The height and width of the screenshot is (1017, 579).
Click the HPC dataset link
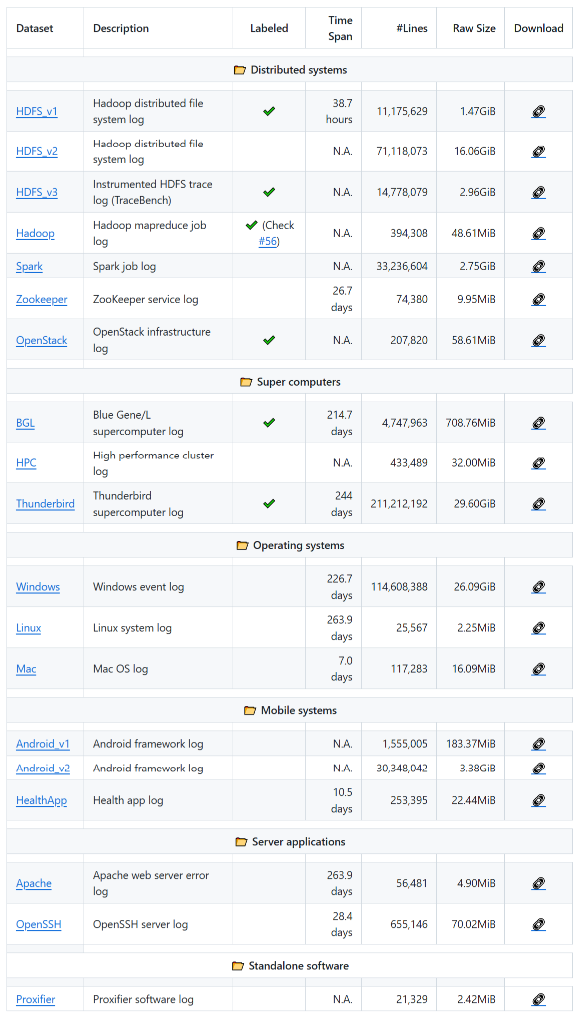point(27,463)
